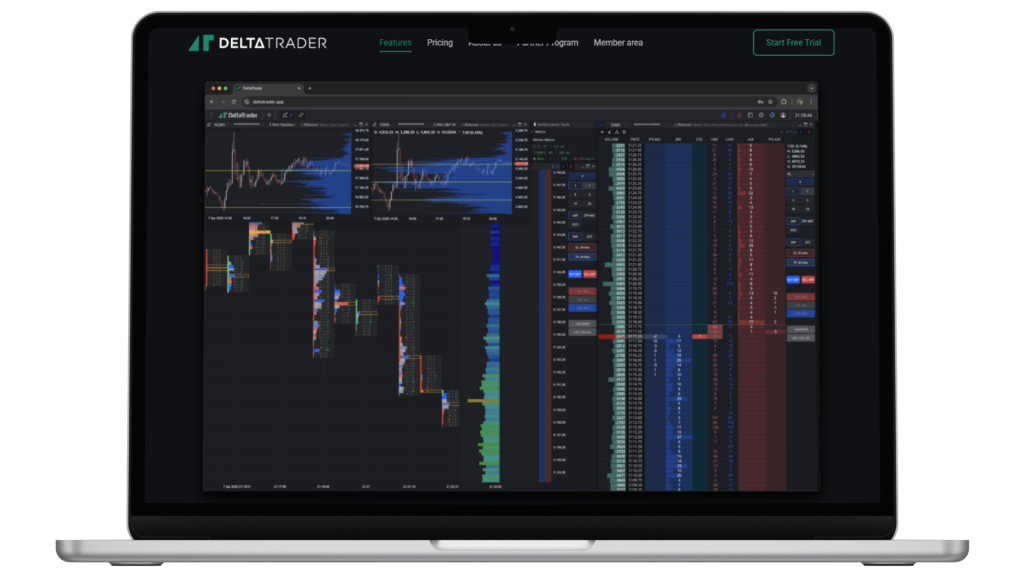The image size is (1024, 576).
Task: Open a new browser tab with the plus
Action: click(310, 88)
